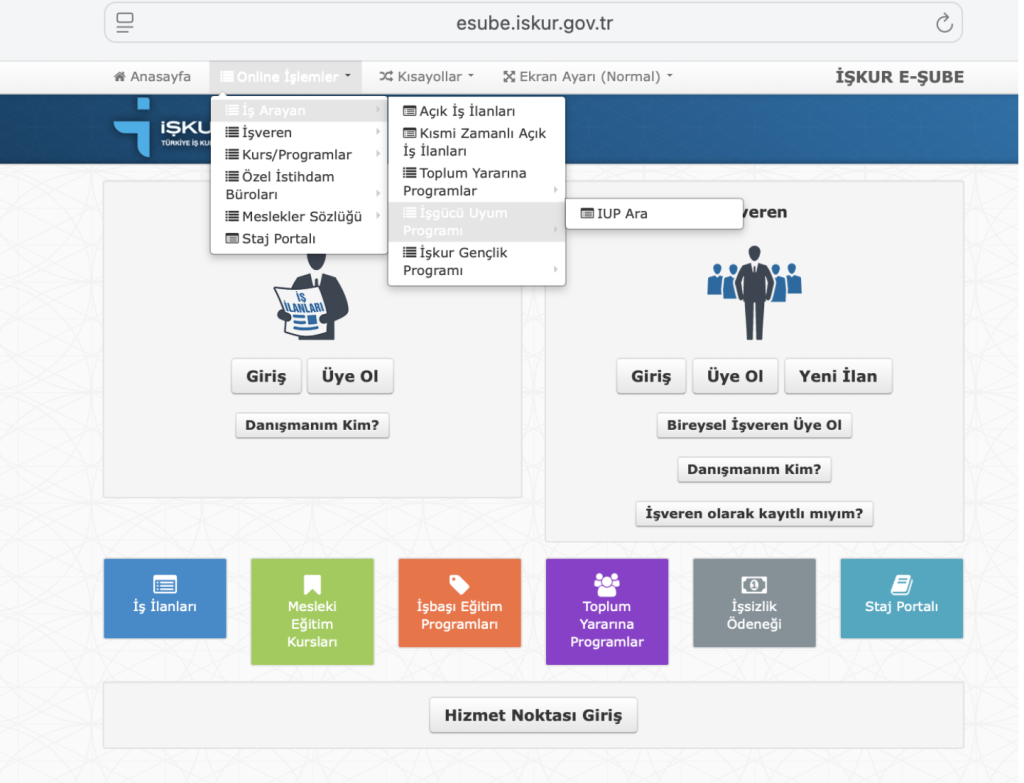Screen dimensions: 1024x783
Task: Select İş Arayan in the Online İşlemler menu
Action: coord(299,110)
